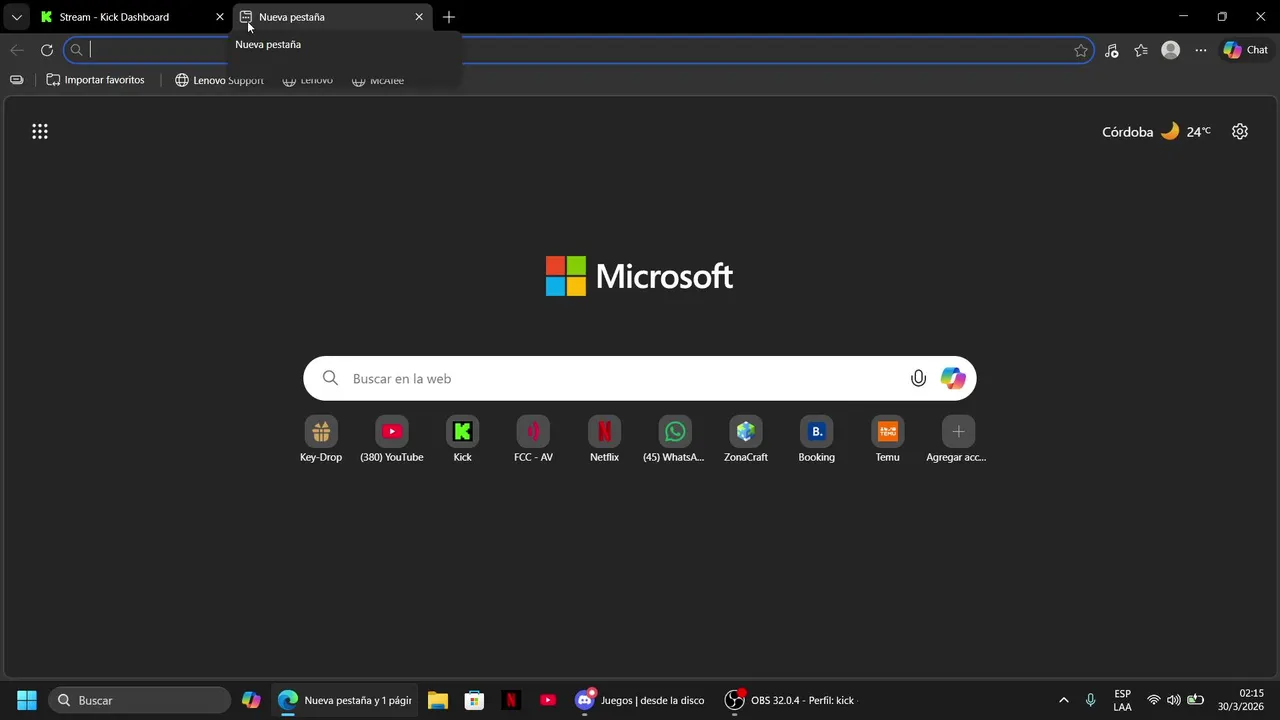The width and height of the screenshot is (1280, 720).
Task: Open the Copilot Chat button
Action: [x=1246, y=50]
